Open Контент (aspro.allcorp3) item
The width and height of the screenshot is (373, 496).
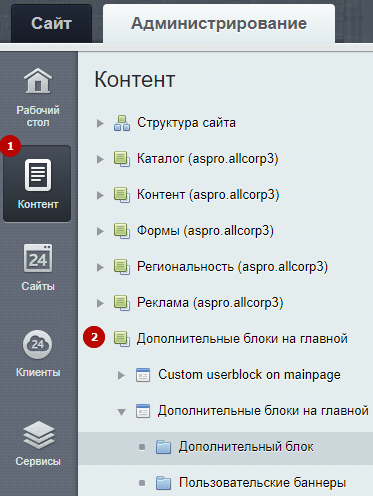pos(208,195)
